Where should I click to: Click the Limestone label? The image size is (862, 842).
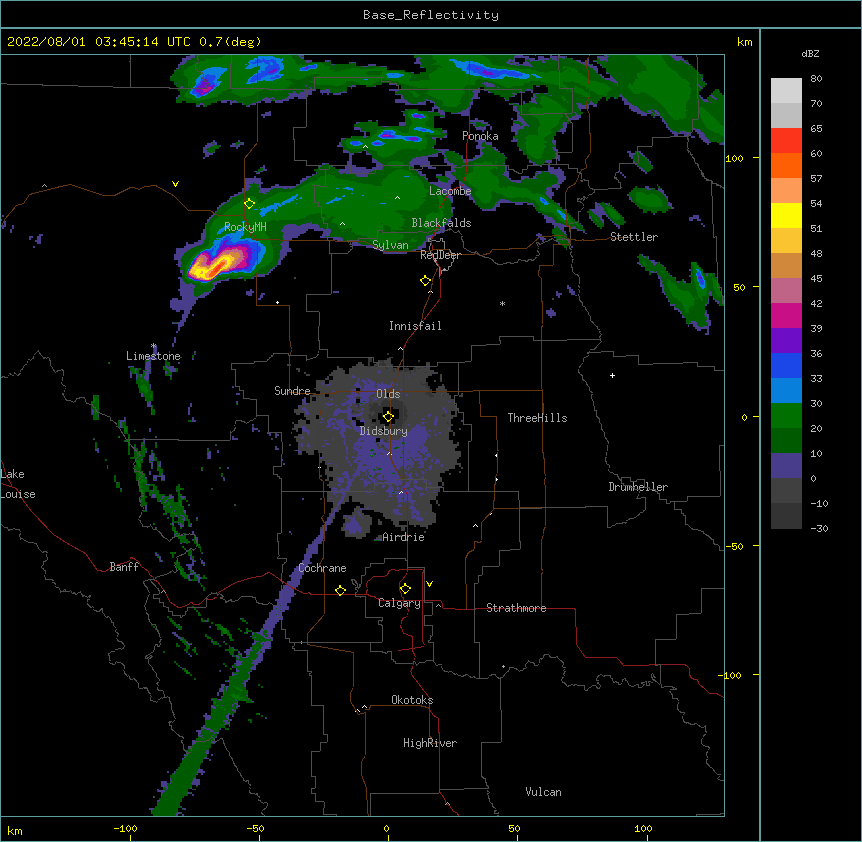pos(153,356)
